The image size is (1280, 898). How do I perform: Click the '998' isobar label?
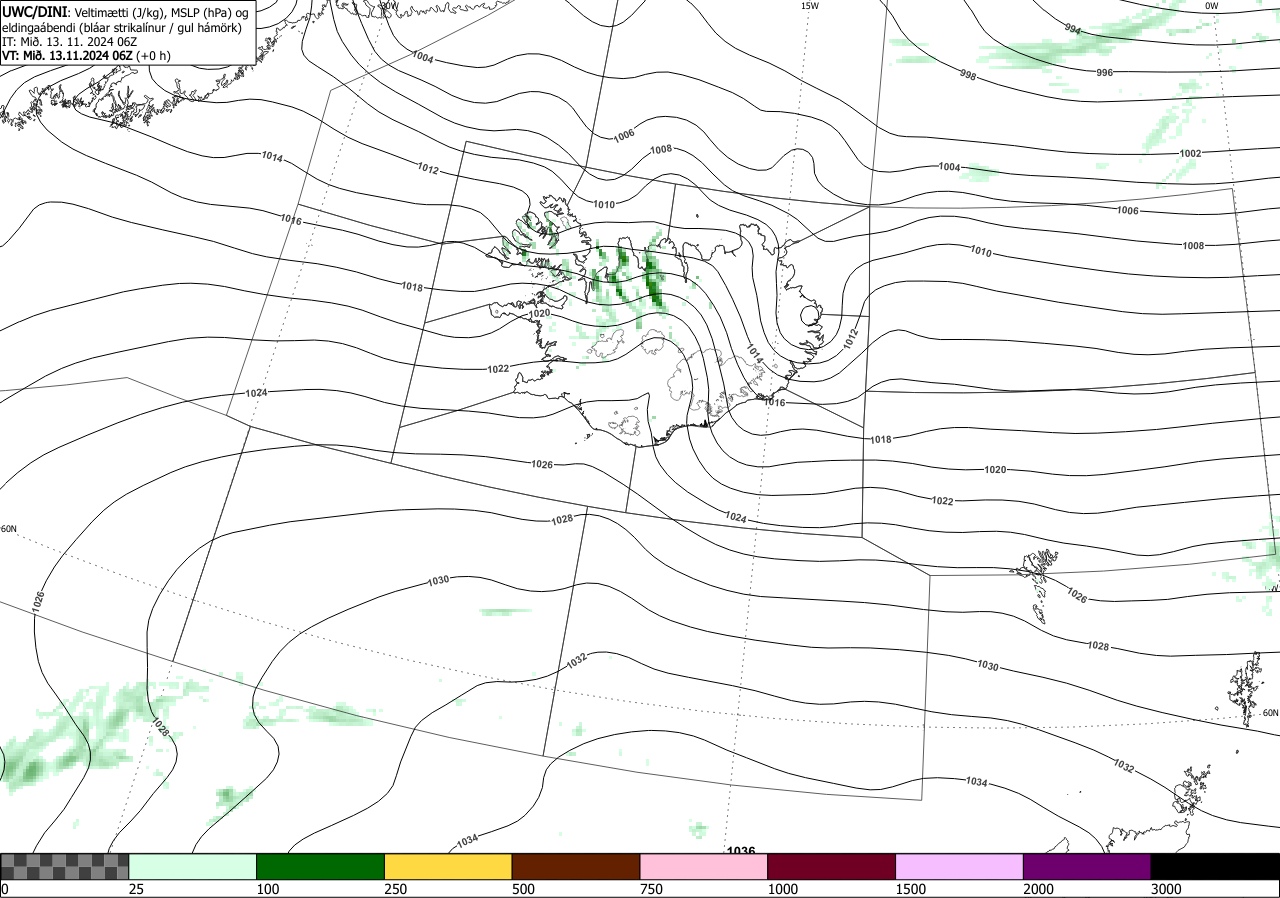click(967, 75)
